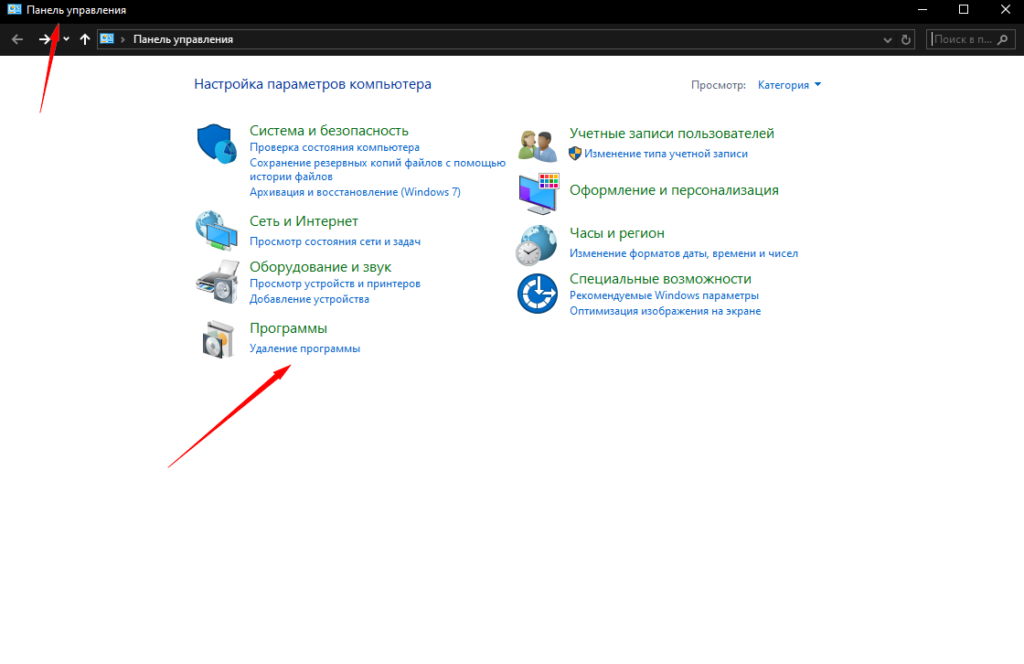Screen dimensions: 1024x664
Task: Open Учетные записи пользователей category
Action: click(x=672, y=133)
